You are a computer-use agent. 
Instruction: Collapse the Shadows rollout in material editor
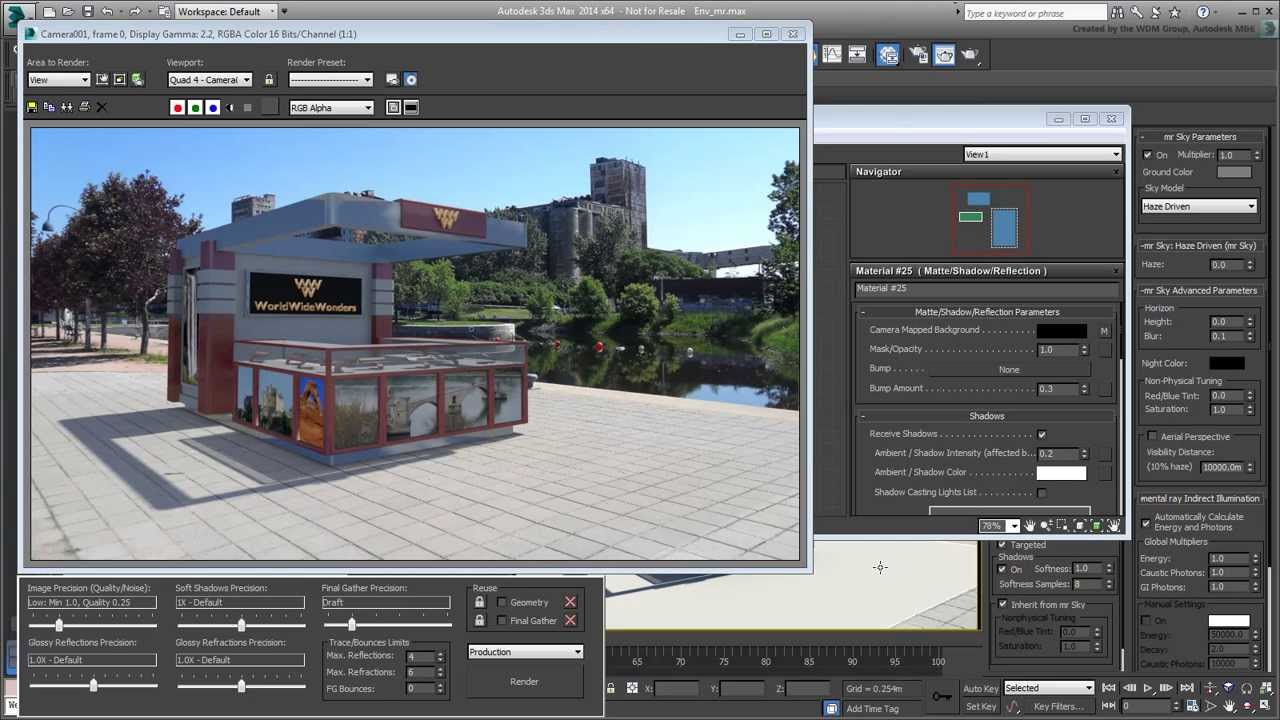pos(987,416)
